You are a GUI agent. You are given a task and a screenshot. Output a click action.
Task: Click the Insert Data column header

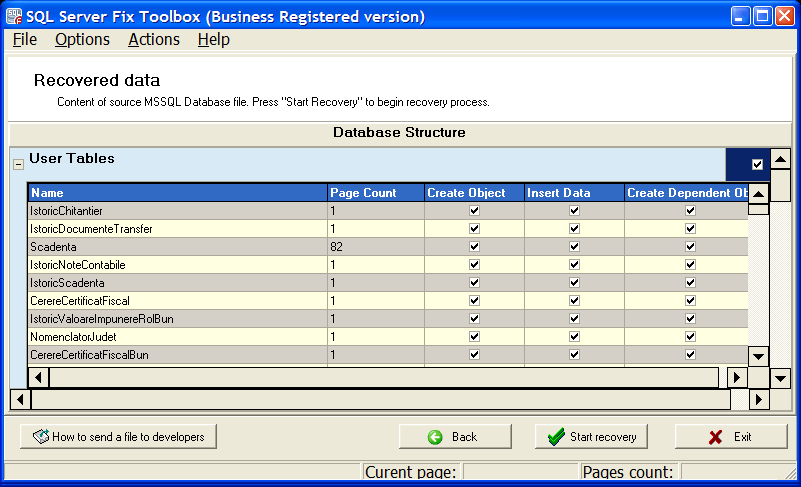click(x=574, y=193)
